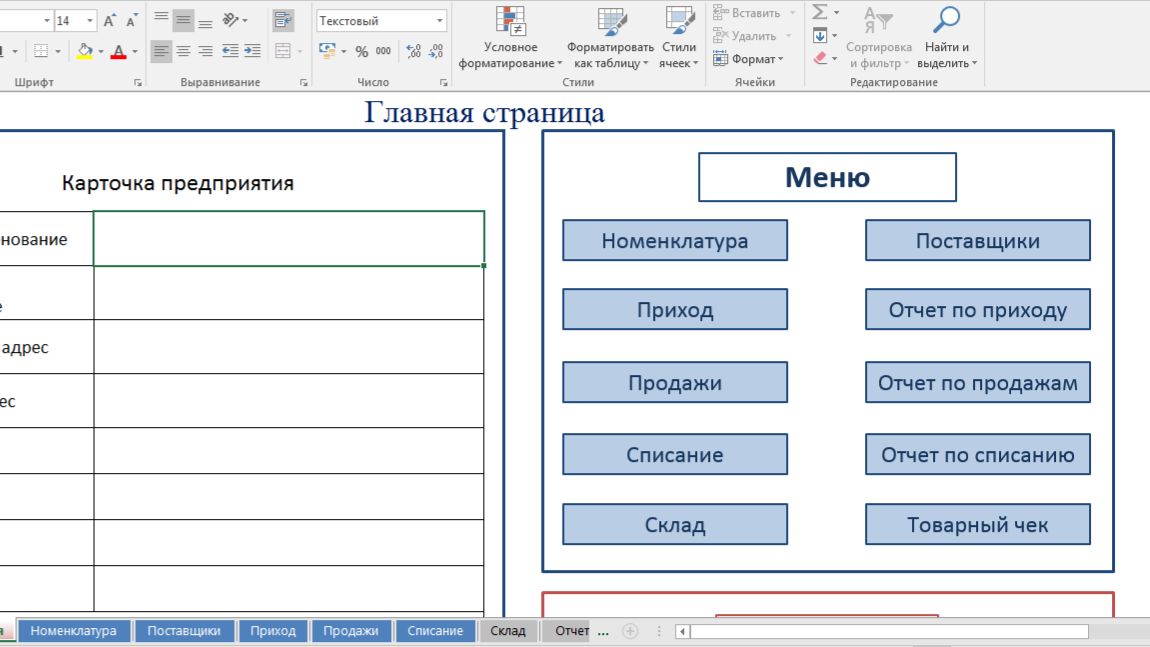Select the selected cell beside наименование
1150x647 pixels.
tap(289, 238)
